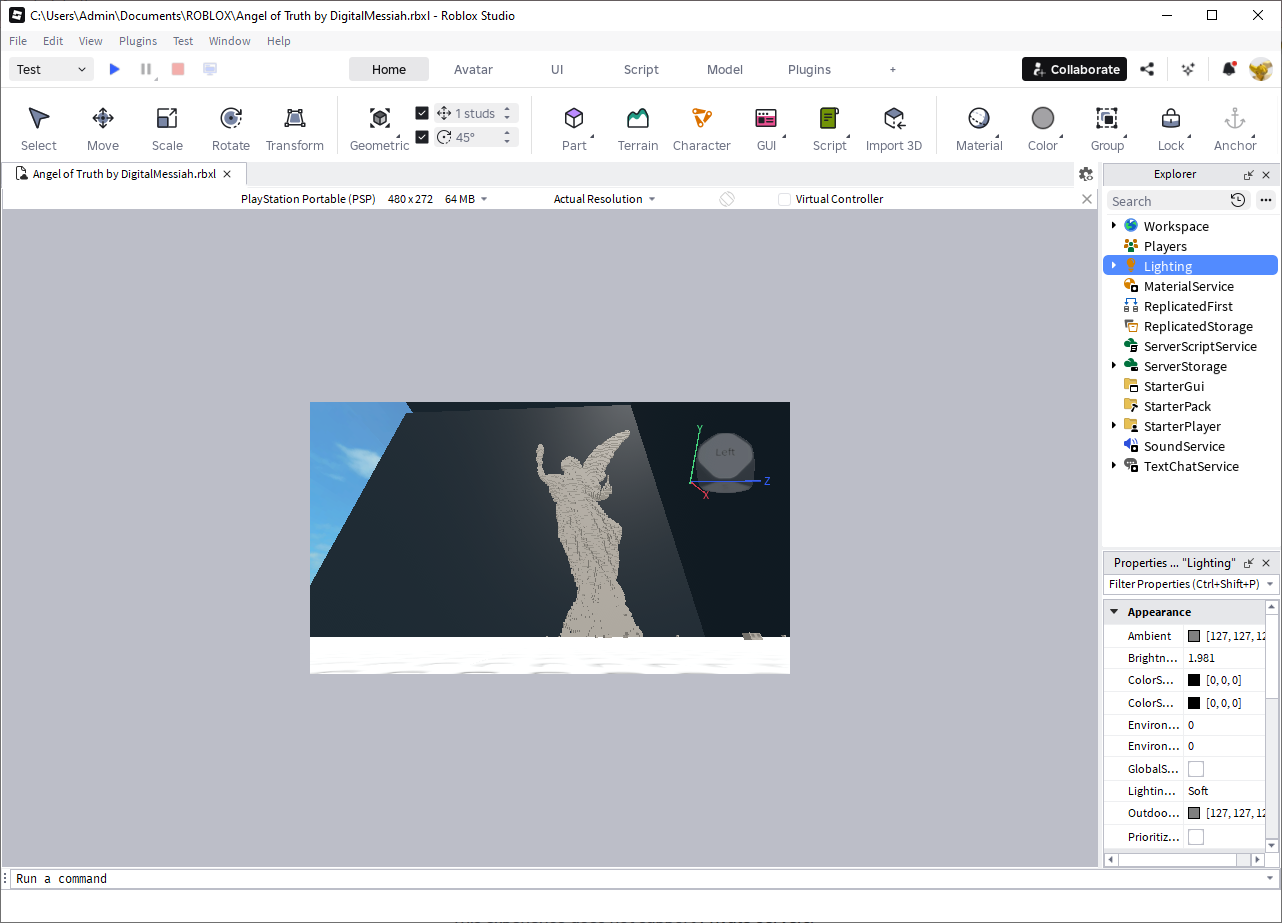Open the Import 3D tool
This screenshot has height=923, width=1282.
pos(893,125)
